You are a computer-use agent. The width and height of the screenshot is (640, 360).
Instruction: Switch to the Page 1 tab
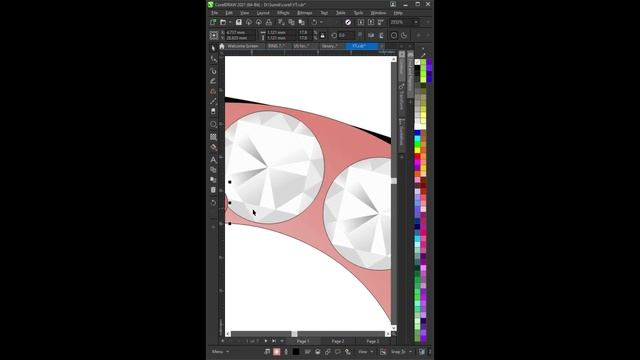(x=303, y=341)
